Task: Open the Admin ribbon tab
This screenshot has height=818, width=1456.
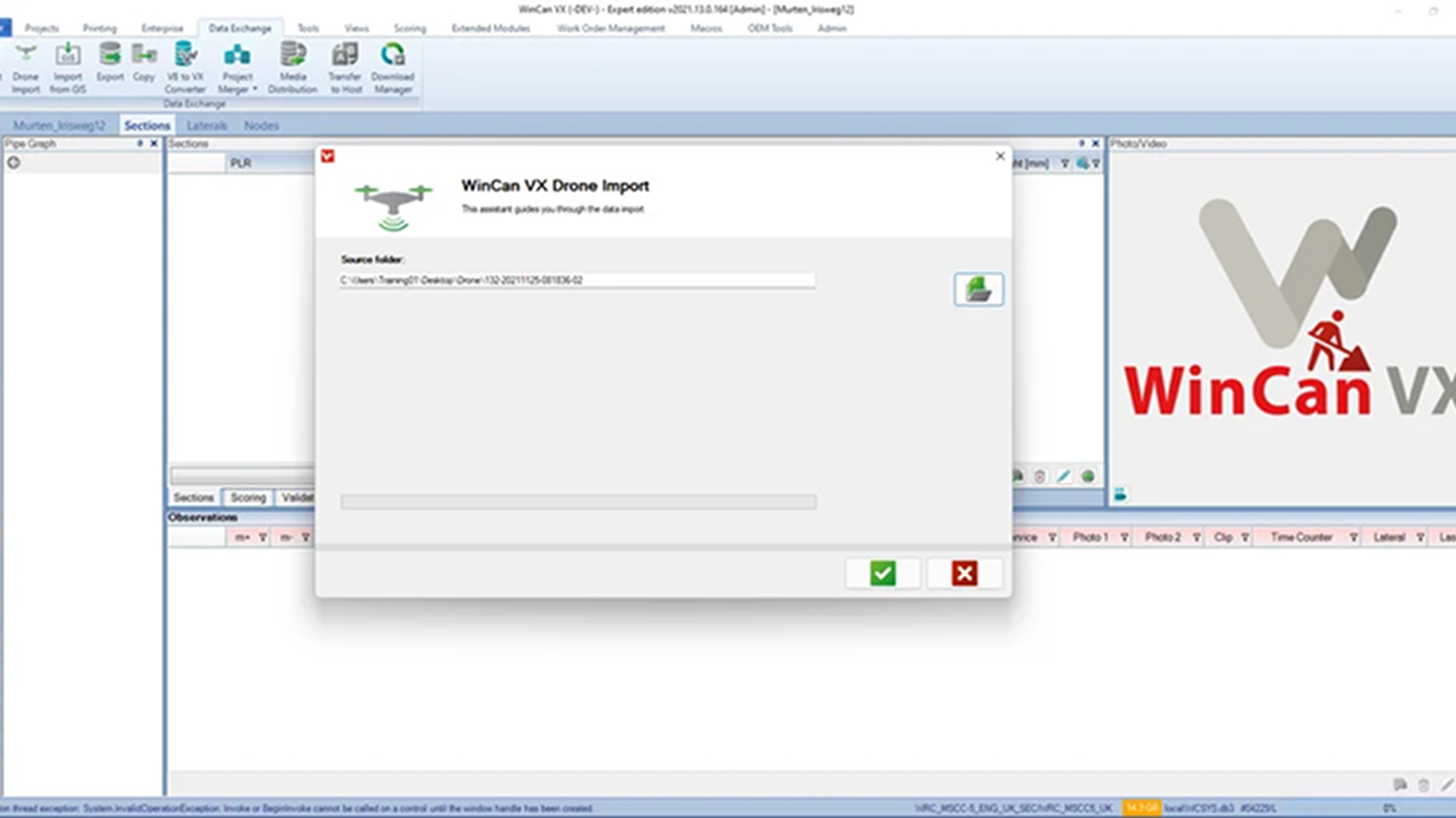Action: tap(832, 29)
